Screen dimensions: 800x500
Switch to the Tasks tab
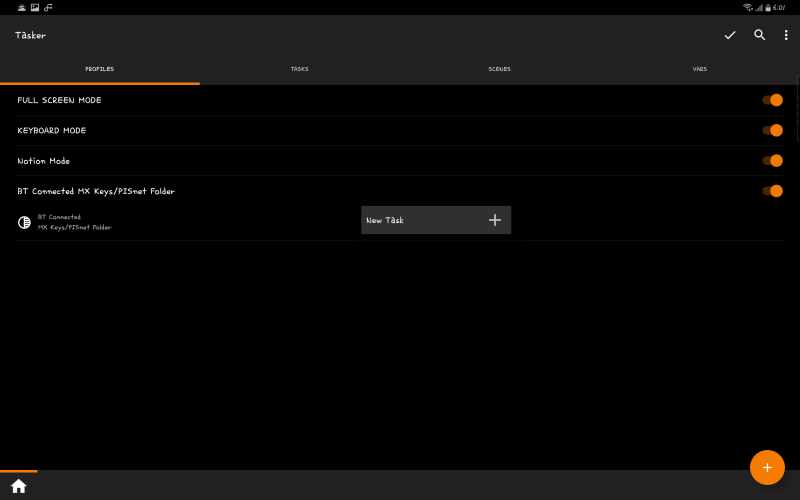click(x=299, y=69)
